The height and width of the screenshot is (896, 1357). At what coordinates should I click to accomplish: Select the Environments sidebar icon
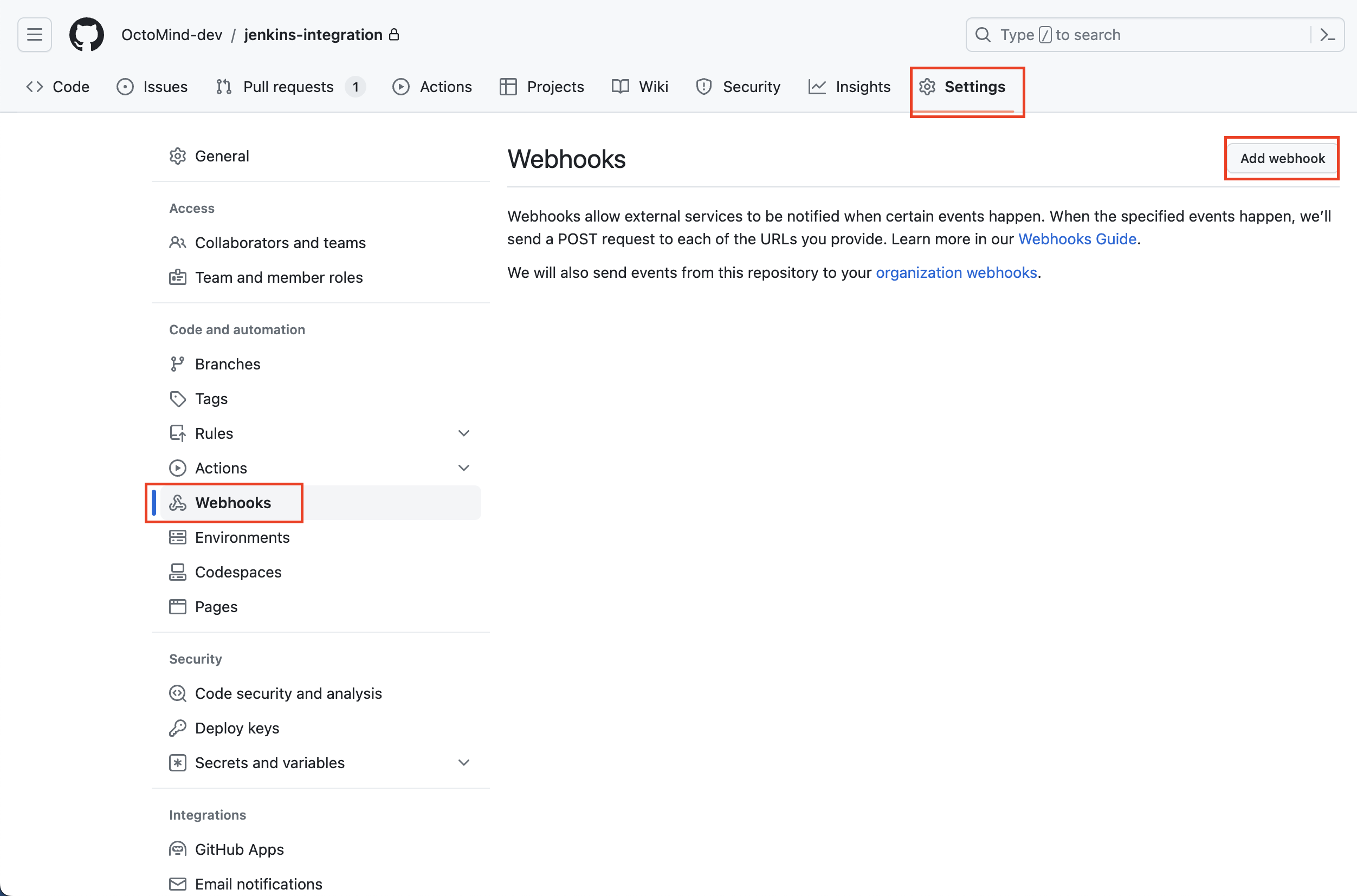click(x=178, y=537)
